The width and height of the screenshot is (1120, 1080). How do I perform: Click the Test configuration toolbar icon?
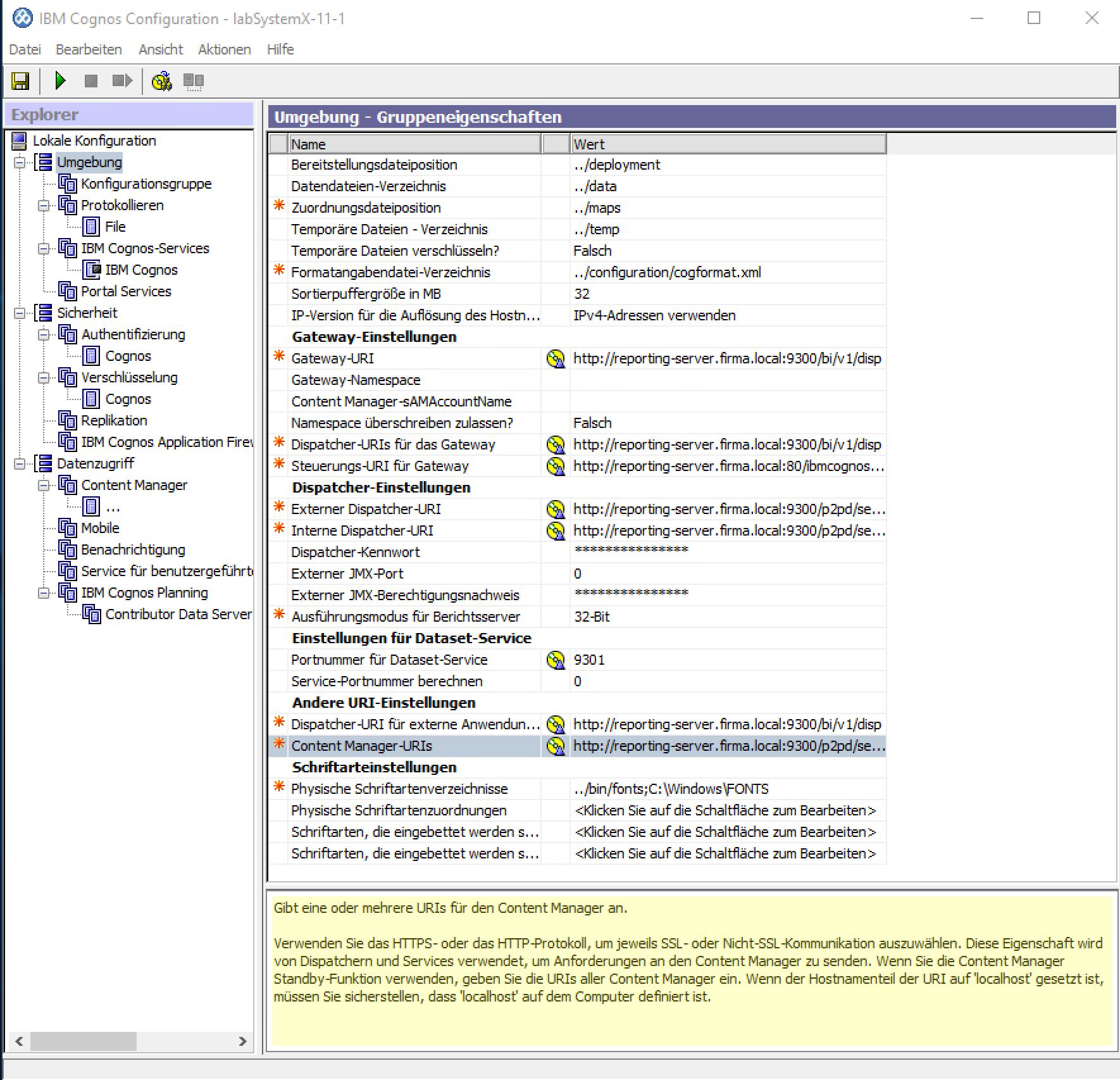tap(162, 81)
